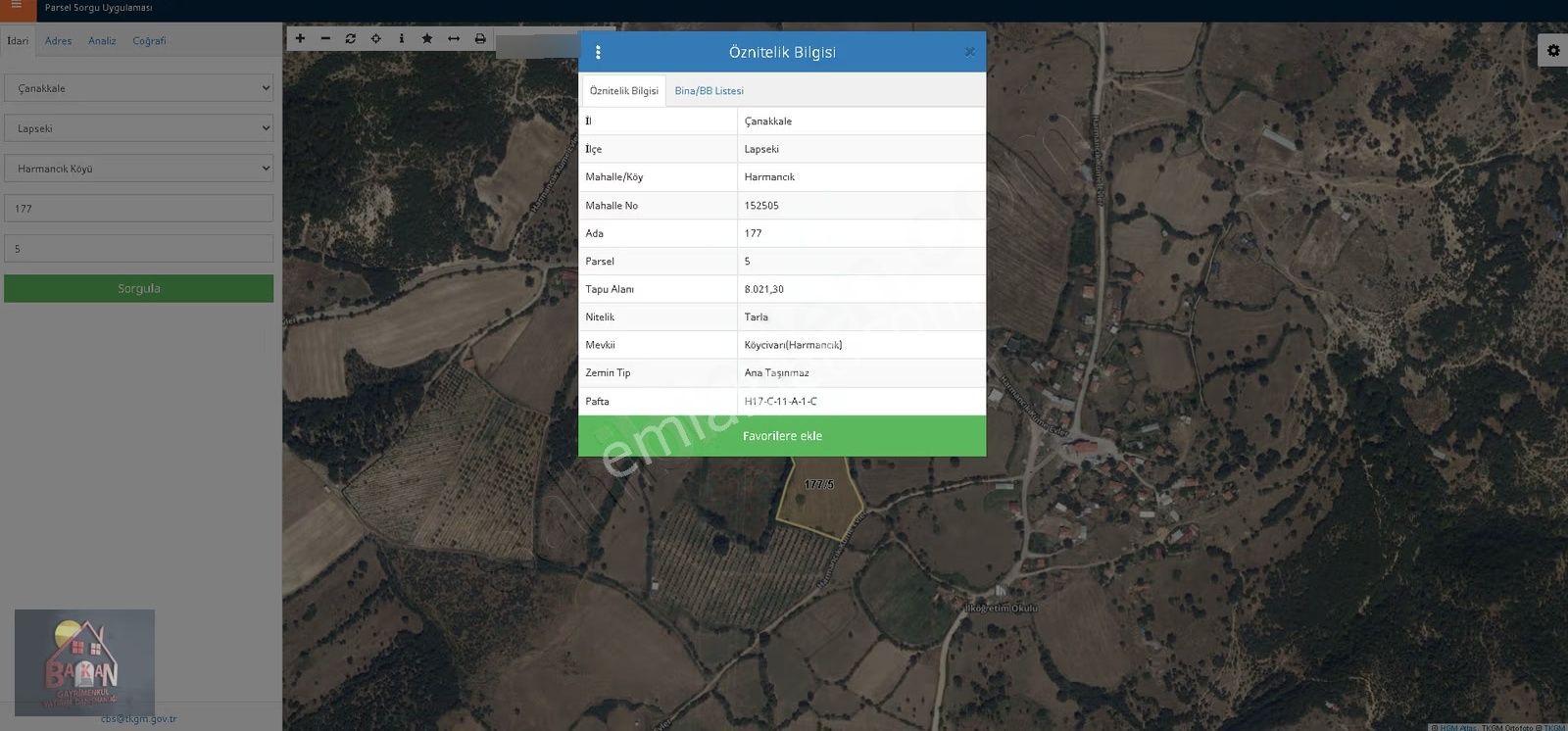
Task: Click the zoom in plus icon
Action: 300,38
